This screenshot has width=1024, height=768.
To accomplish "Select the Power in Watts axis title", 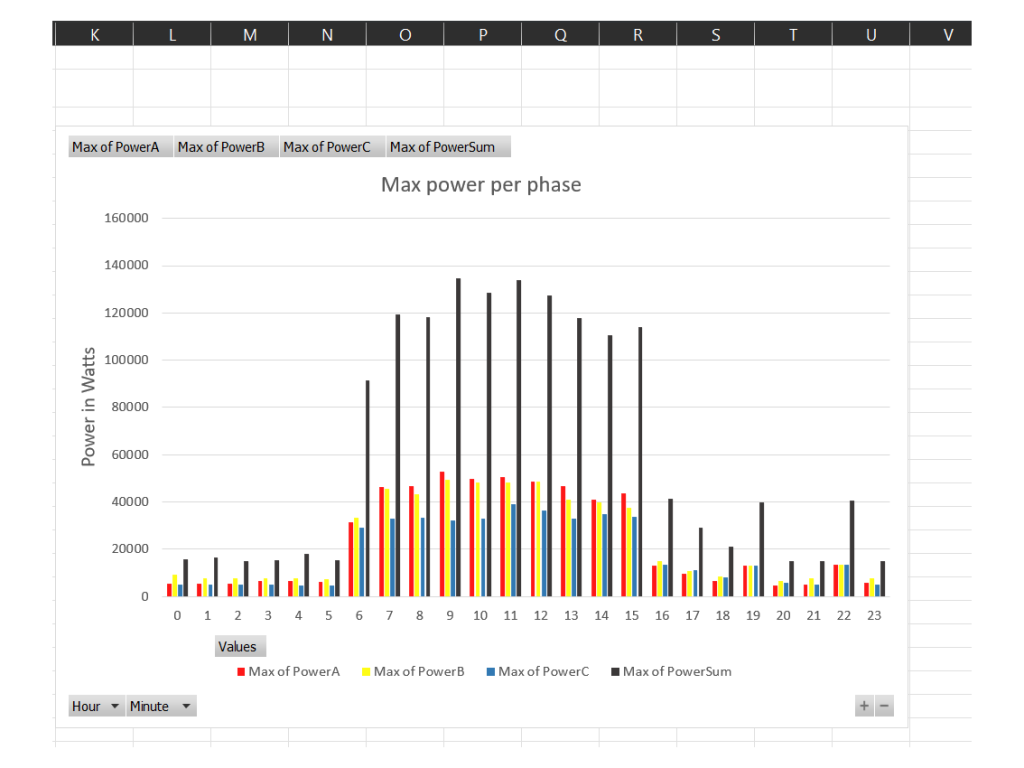I will click(x=88, y=406).
